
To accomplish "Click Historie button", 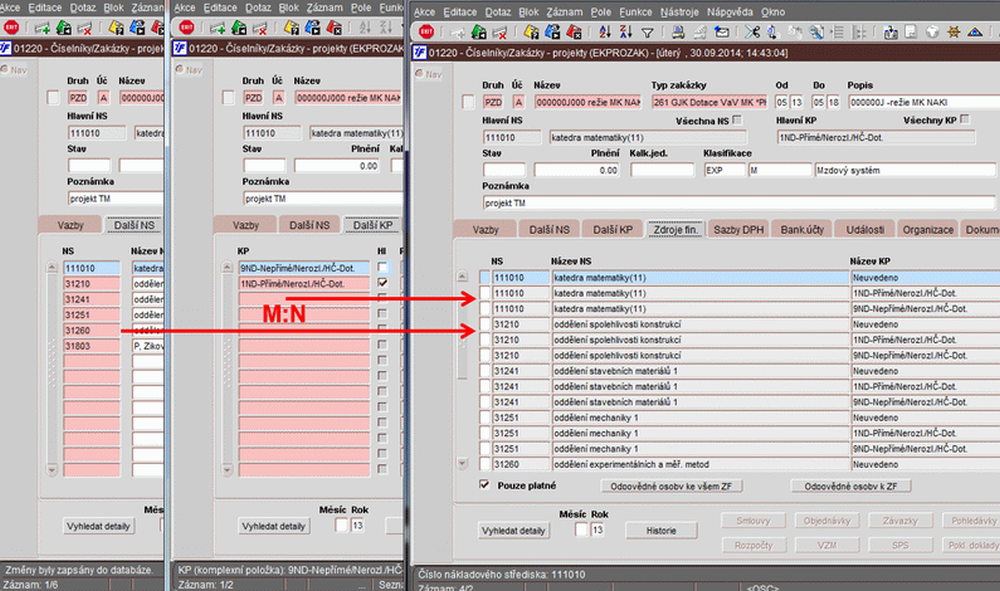I will 661,530.
